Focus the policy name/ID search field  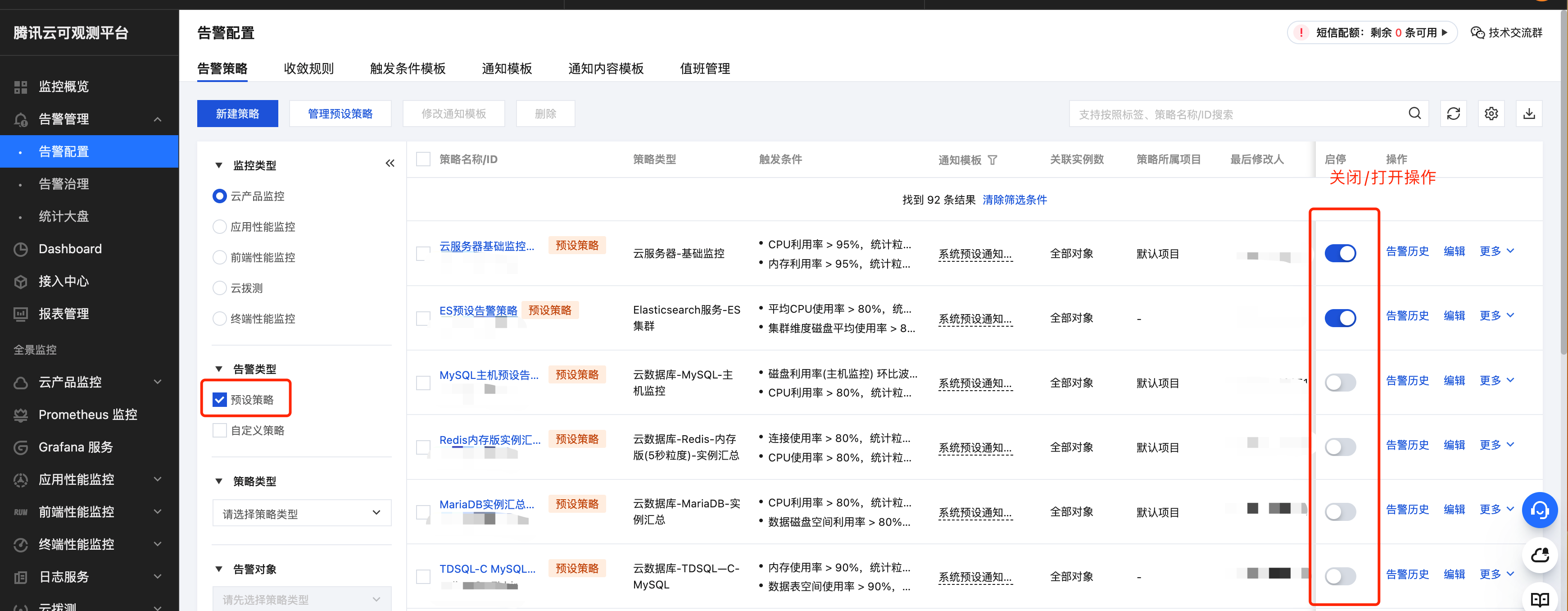pyautogui.click(x=1239, y=114)
